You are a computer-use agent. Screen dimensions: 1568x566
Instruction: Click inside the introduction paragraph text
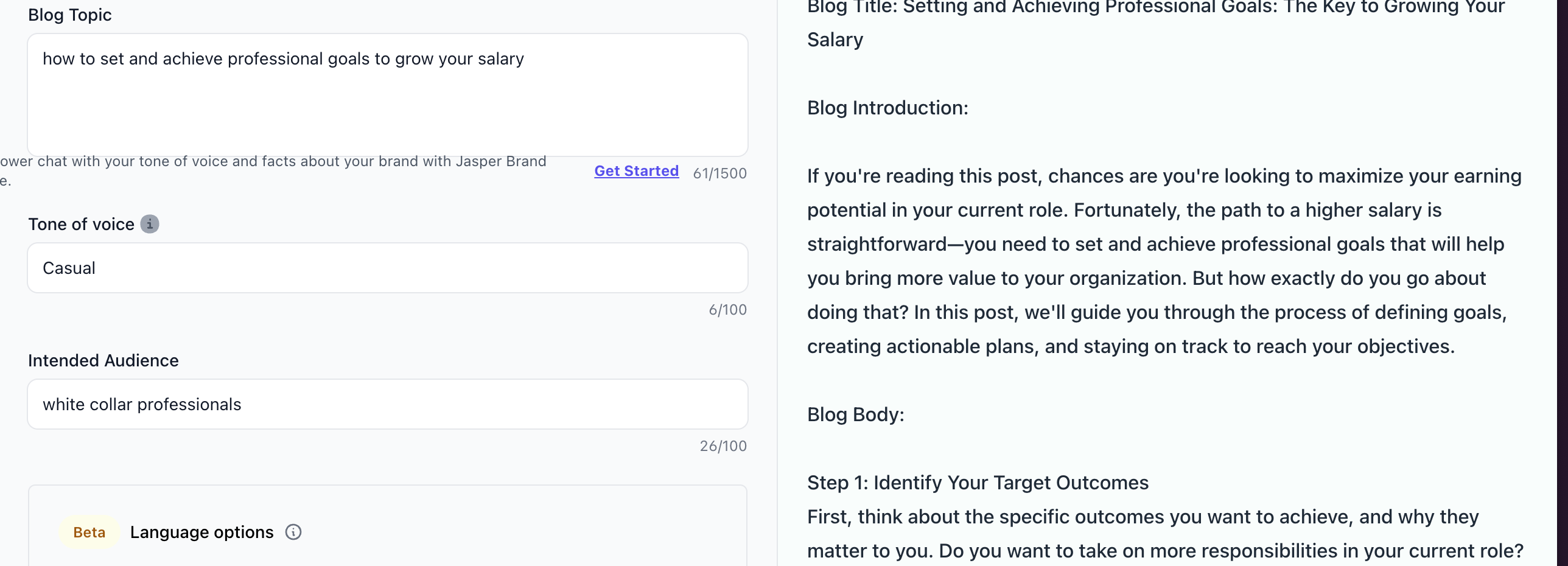point(1163,261)
